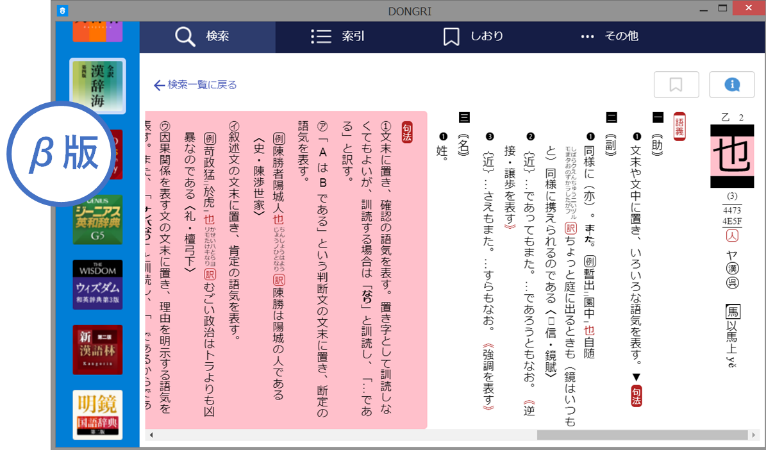766x450 pixels.
Task: Click the left arrow of horizontal scrollbar
Action: click(151, 435)
